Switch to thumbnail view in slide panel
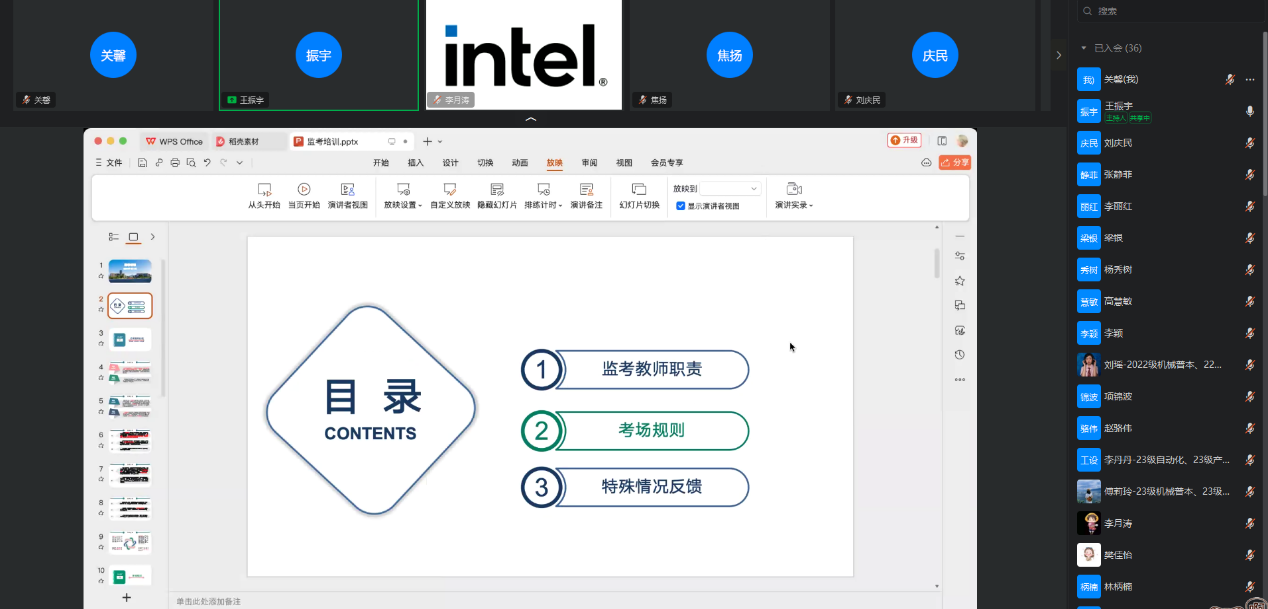The image size is (1268, 609). coord(133,237)
